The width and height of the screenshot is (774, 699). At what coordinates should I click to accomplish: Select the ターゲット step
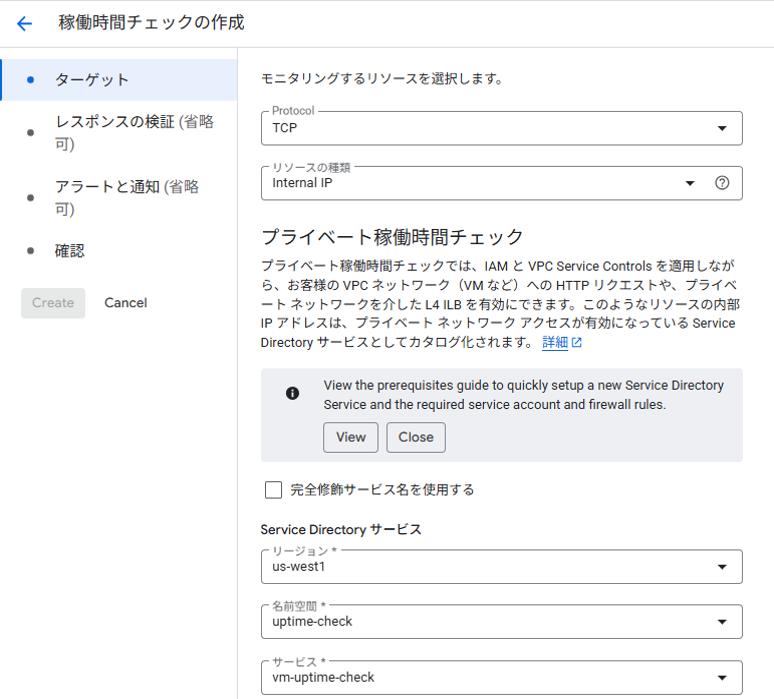(119, 80)
